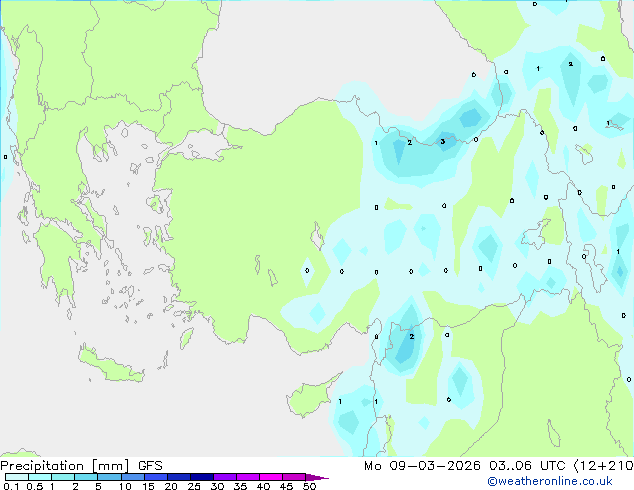
Task: Click the '20' legend value label
Action: [x=171, y=486]
